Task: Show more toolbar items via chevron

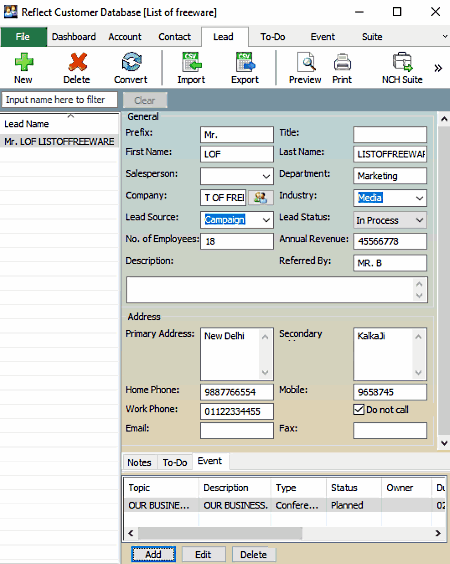Action: (438, 68)
